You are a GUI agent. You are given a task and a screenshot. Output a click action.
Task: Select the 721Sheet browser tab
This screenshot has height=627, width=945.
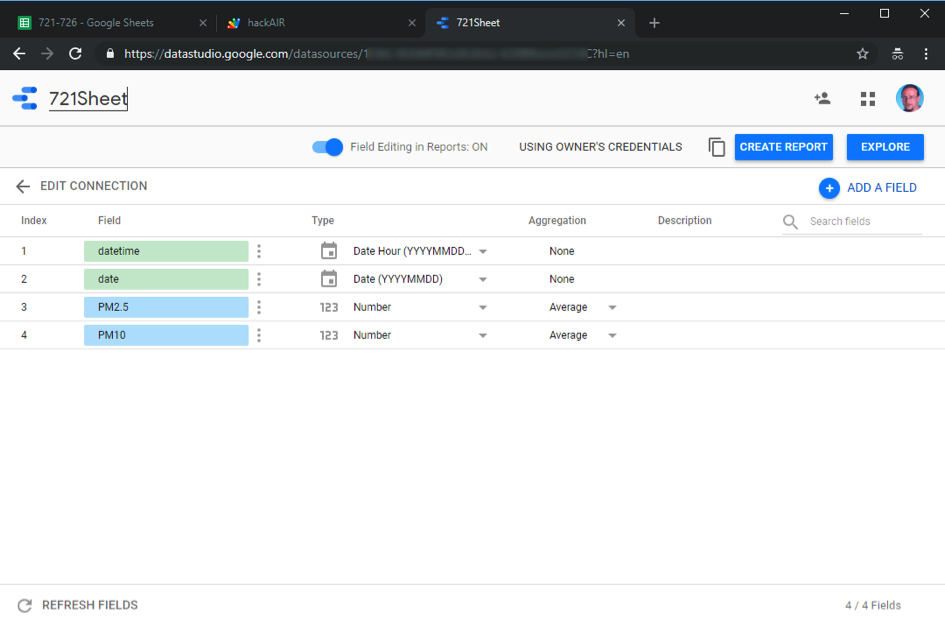pos(529,23)
